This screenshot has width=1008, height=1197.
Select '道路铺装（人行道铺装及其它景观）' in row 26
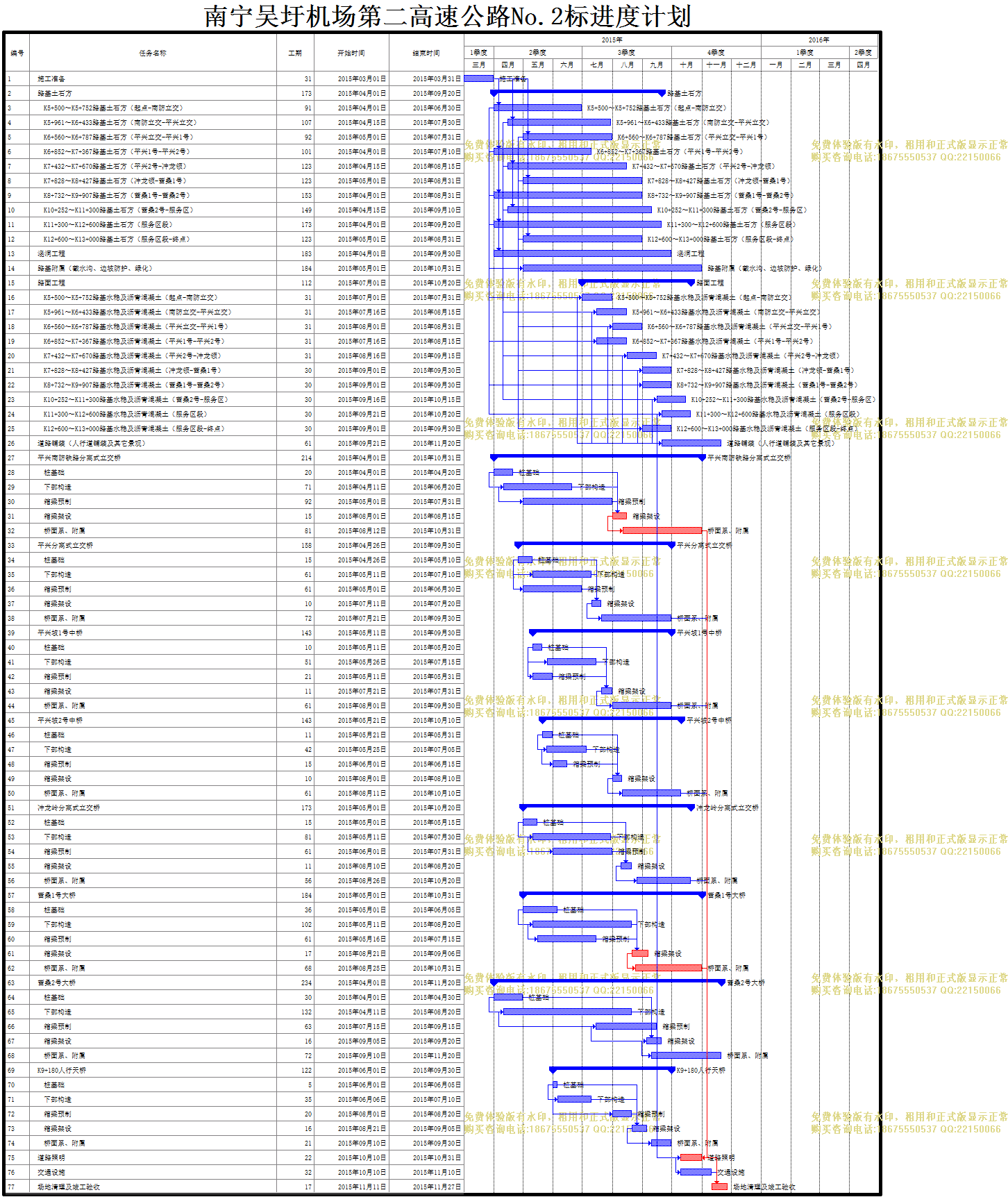click(x=92, y=444)
